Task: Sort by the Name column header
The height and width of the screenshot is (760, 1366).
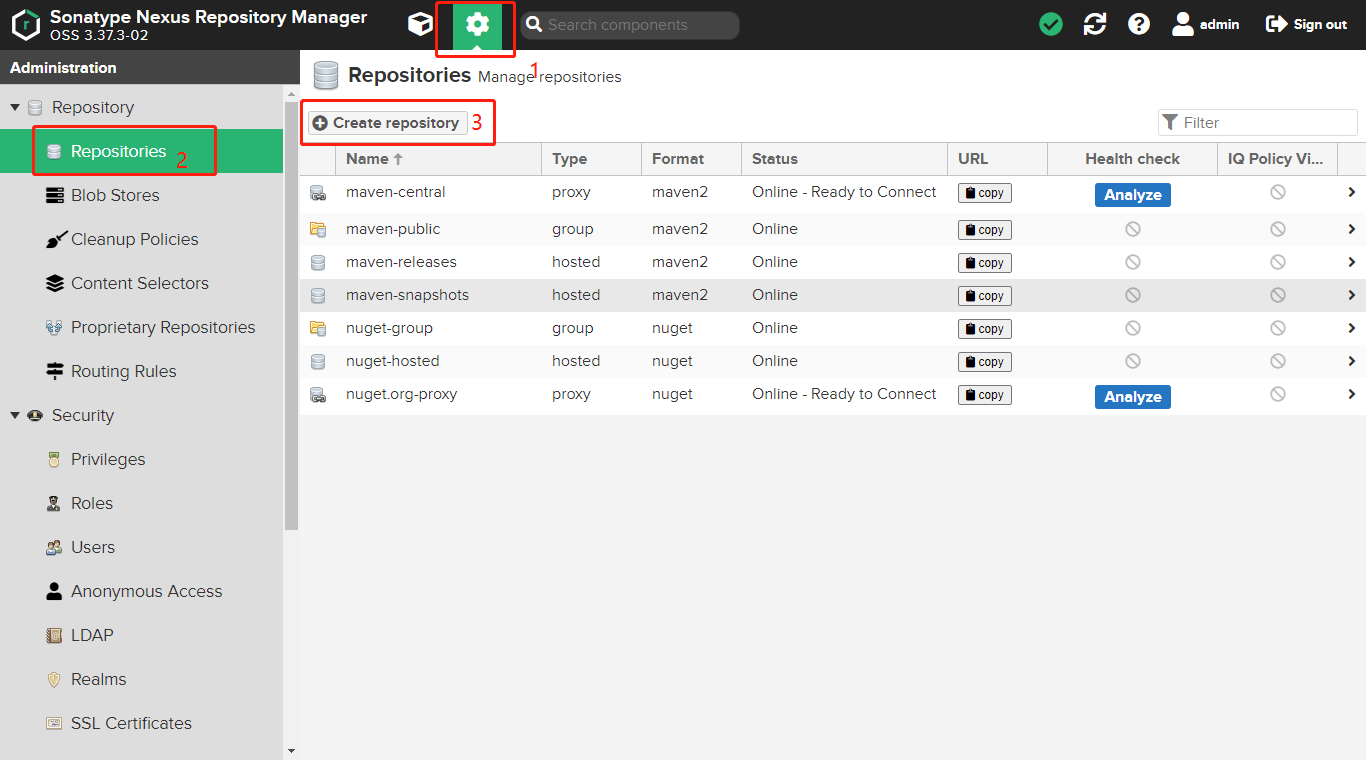Action: [x=438, y=159]
